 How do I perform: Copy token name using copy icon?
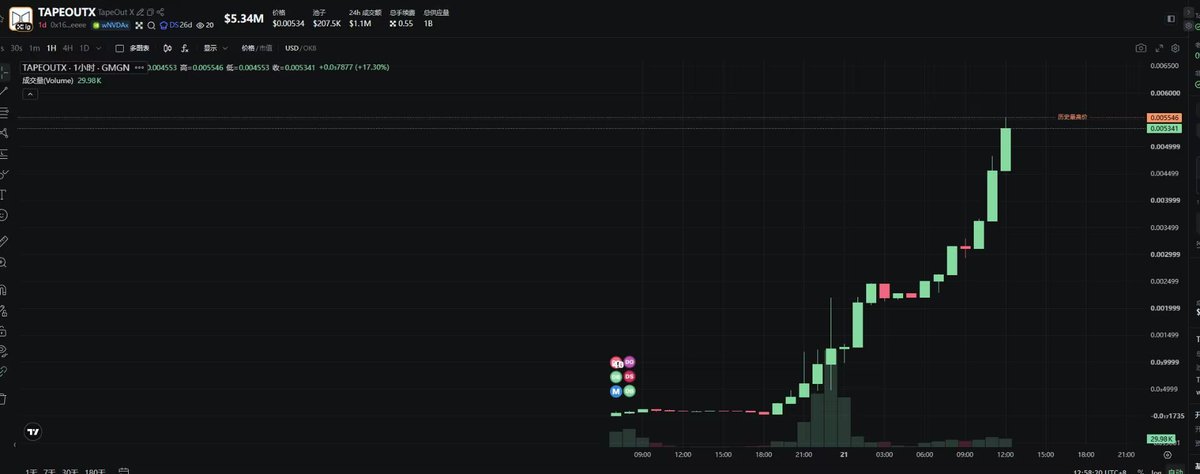click(150, 12)
